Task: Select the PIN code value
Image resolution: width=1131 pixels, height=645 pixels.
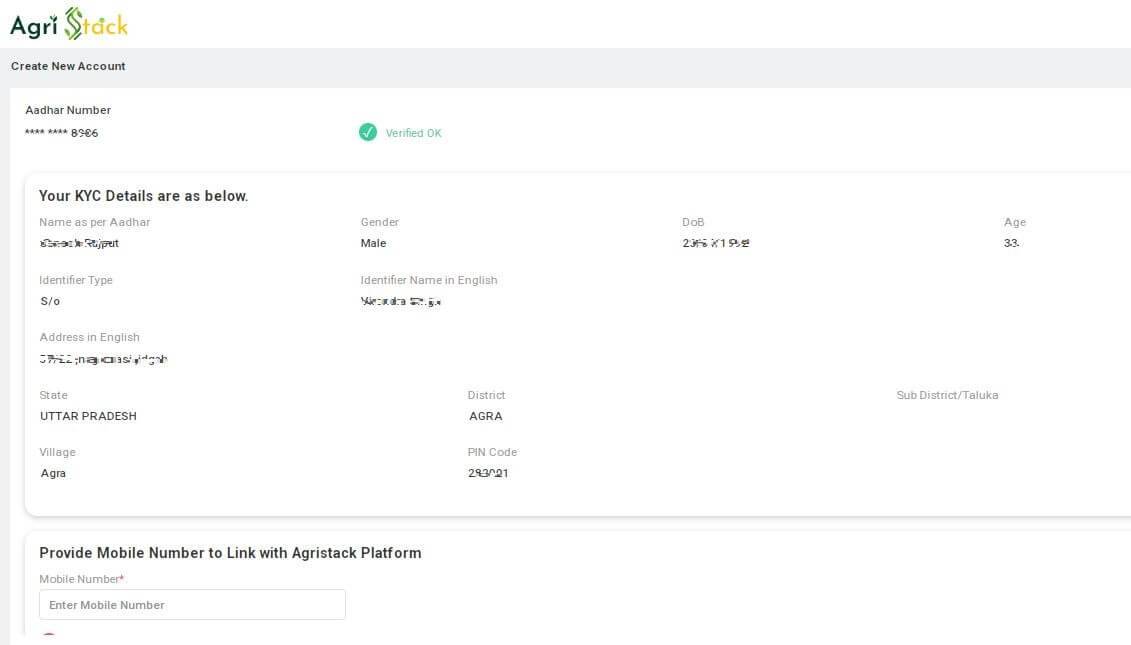Action: point(488,473)
